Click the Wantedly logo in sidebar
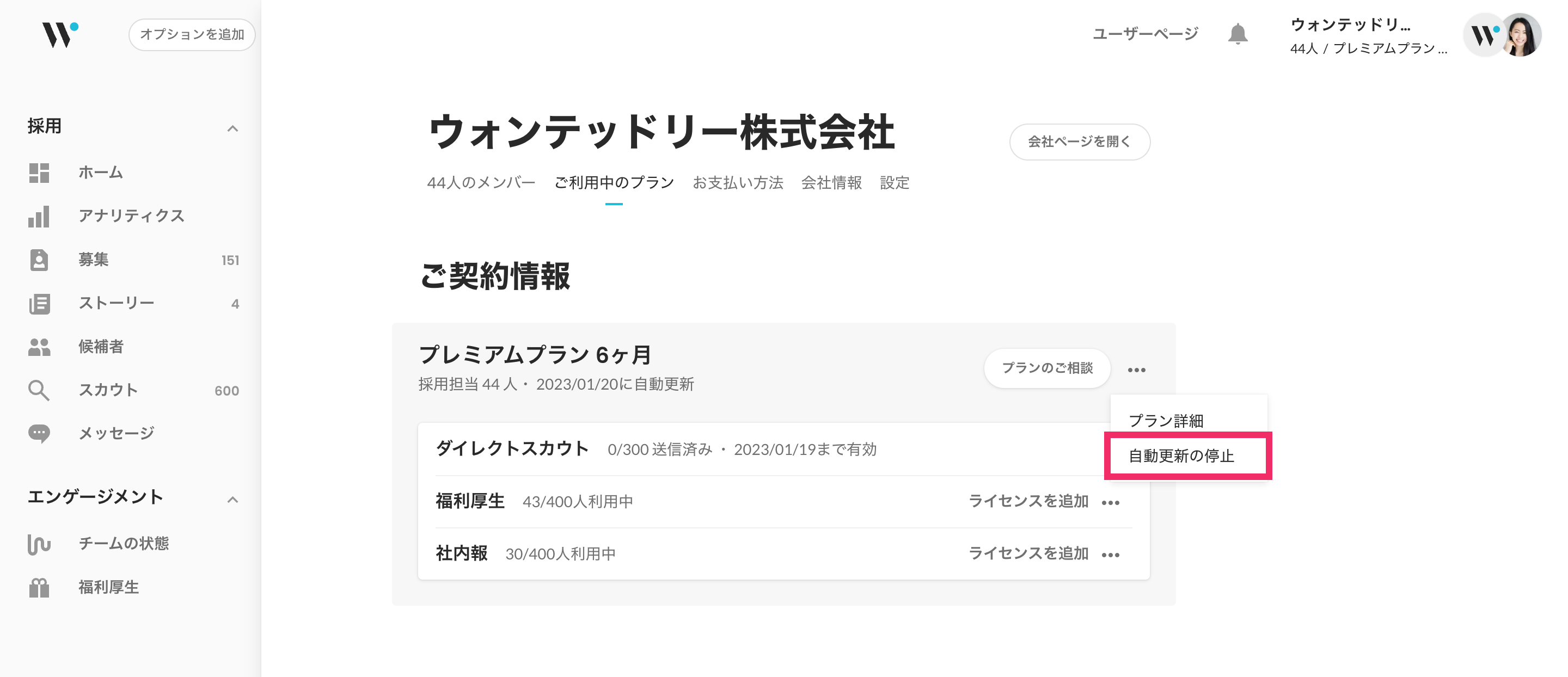Screen dimensions: 1568x677 60,34
